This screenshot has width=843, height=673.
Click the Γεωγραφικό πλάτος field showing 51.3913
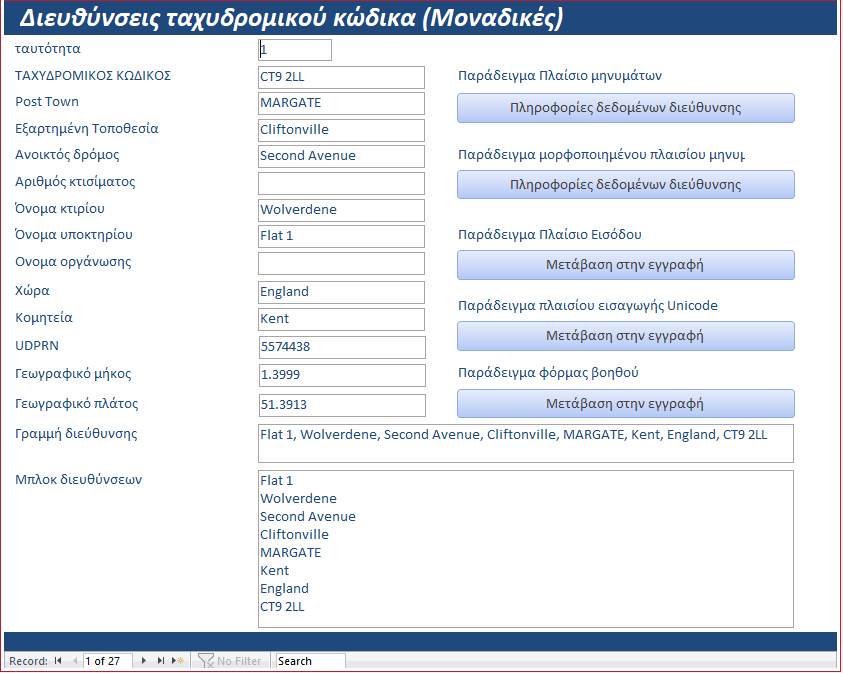coord(342,405)
